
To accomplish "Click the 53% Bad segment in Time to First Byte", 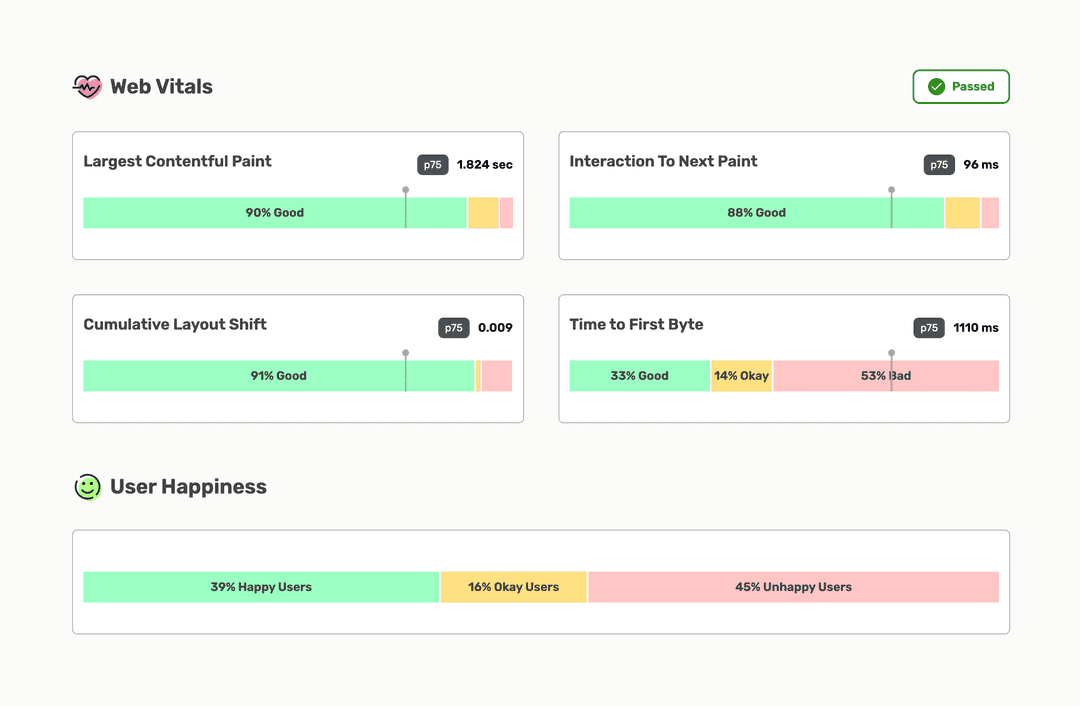I will (885, 375).
